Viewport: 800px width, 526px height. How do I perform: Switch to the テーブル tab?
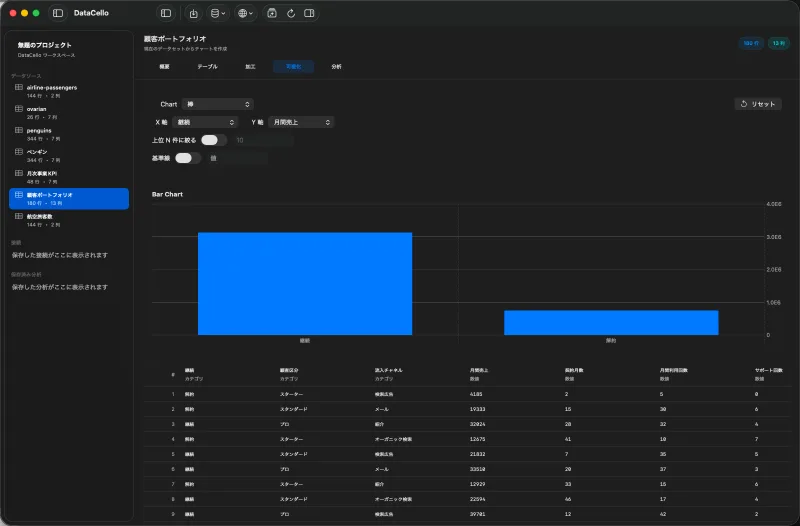tap(207, 67)
